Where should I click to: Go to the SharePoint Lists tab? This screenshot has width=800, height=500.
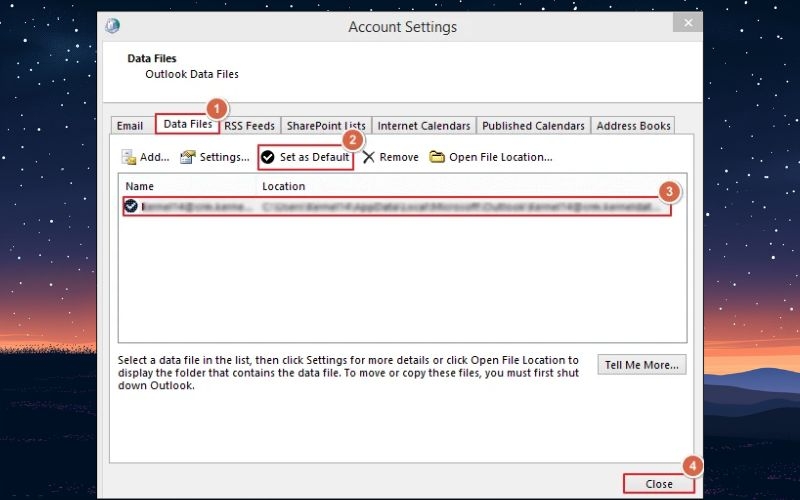[x=326, y=126]
